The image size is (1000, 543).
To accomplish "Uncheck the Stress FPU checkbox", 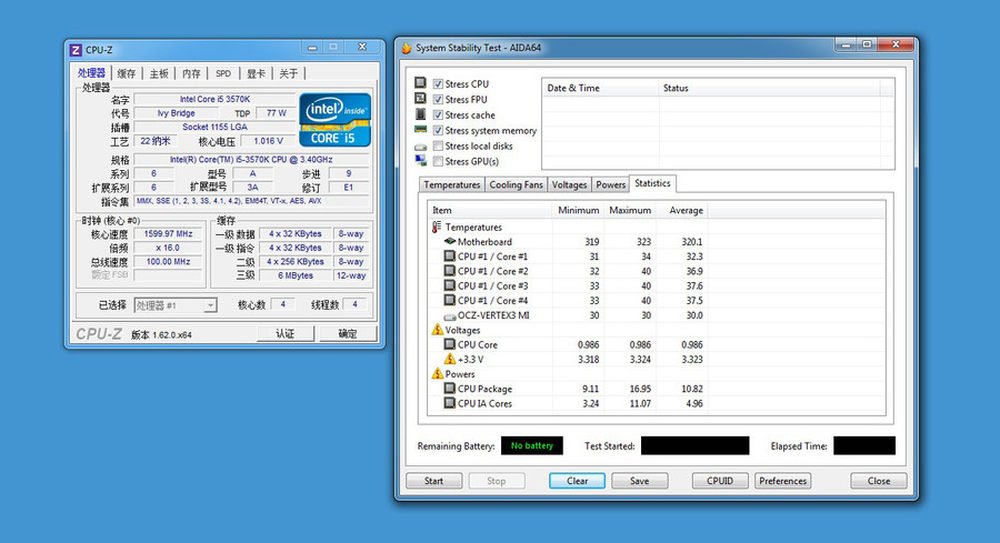I will pos(438,99).
